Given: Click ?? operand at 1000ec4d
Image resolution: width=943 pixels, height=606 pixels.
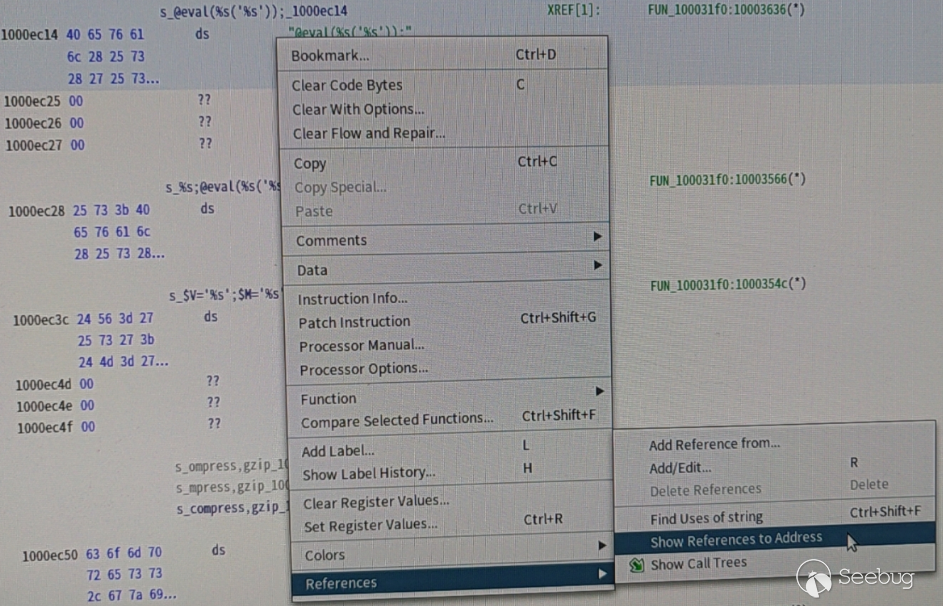Looking at the screenshot, I should 213,381.
